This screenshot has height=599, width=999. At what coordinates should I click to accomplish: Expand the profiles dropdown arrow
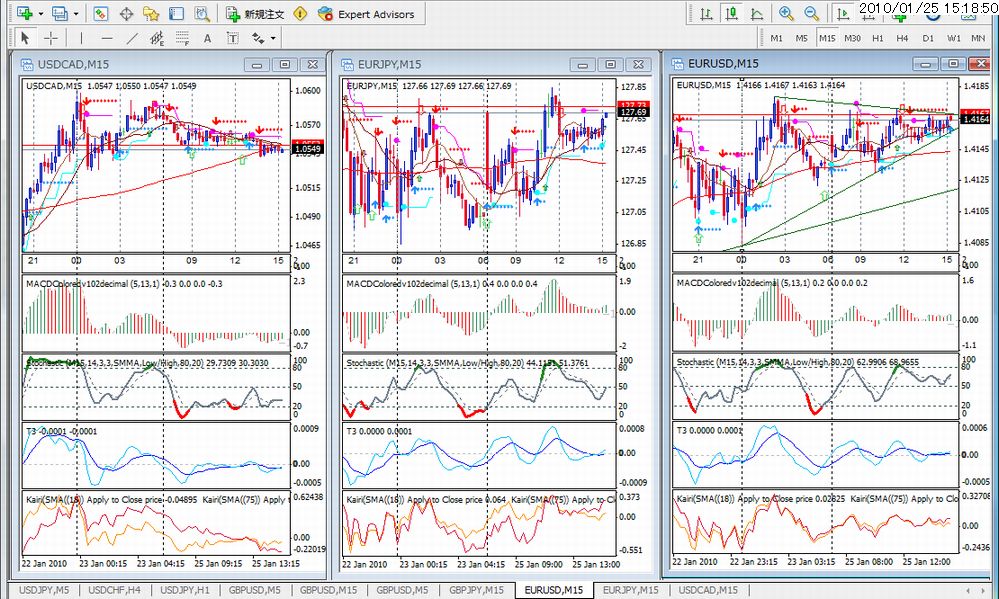point(76,14)
